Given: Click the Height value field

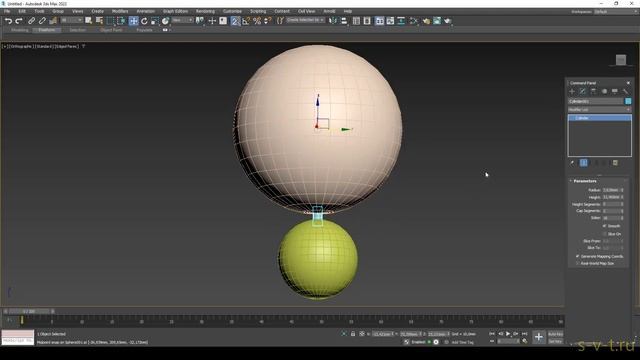Looking at the screenshot, I should tap(611, 197).
